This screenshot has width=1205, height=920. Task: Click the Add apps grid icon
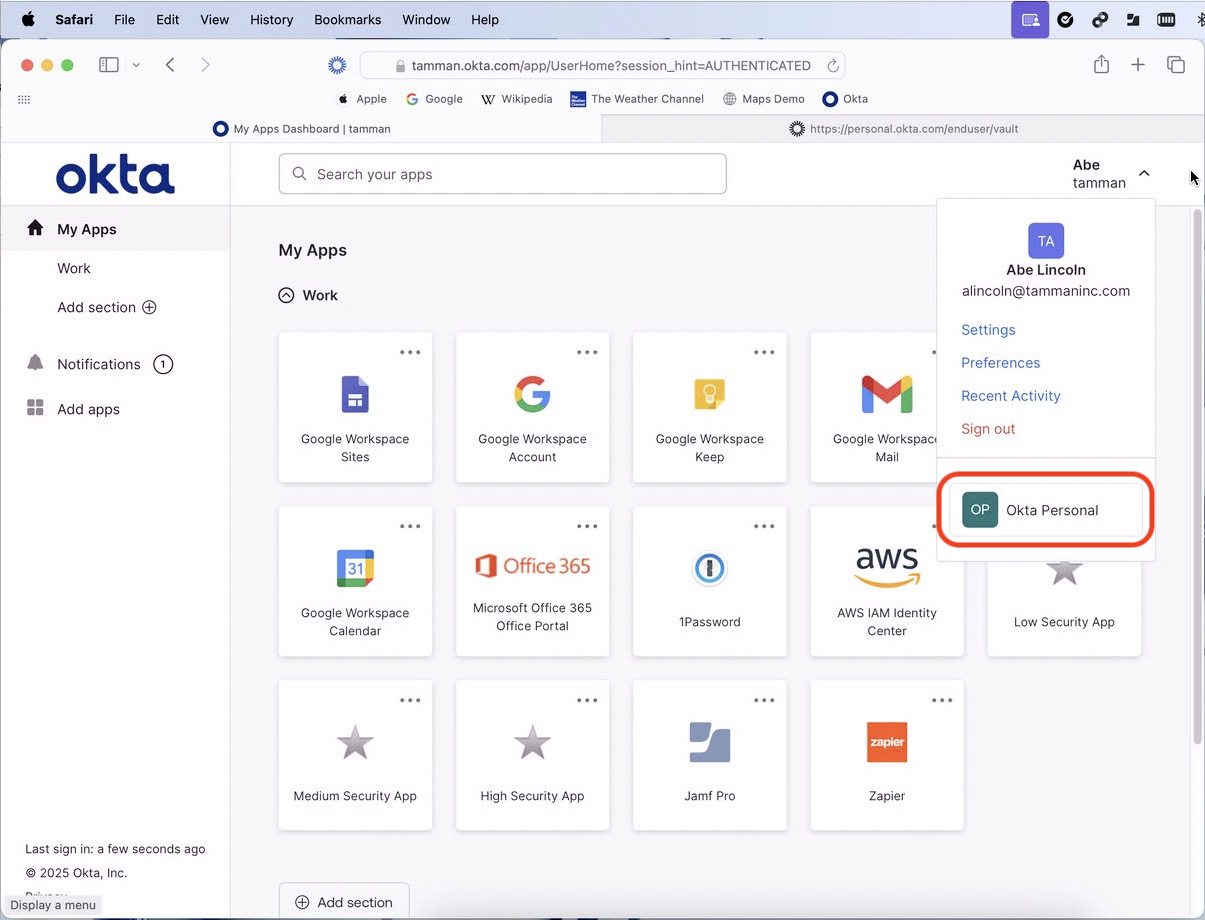[35, 408]
